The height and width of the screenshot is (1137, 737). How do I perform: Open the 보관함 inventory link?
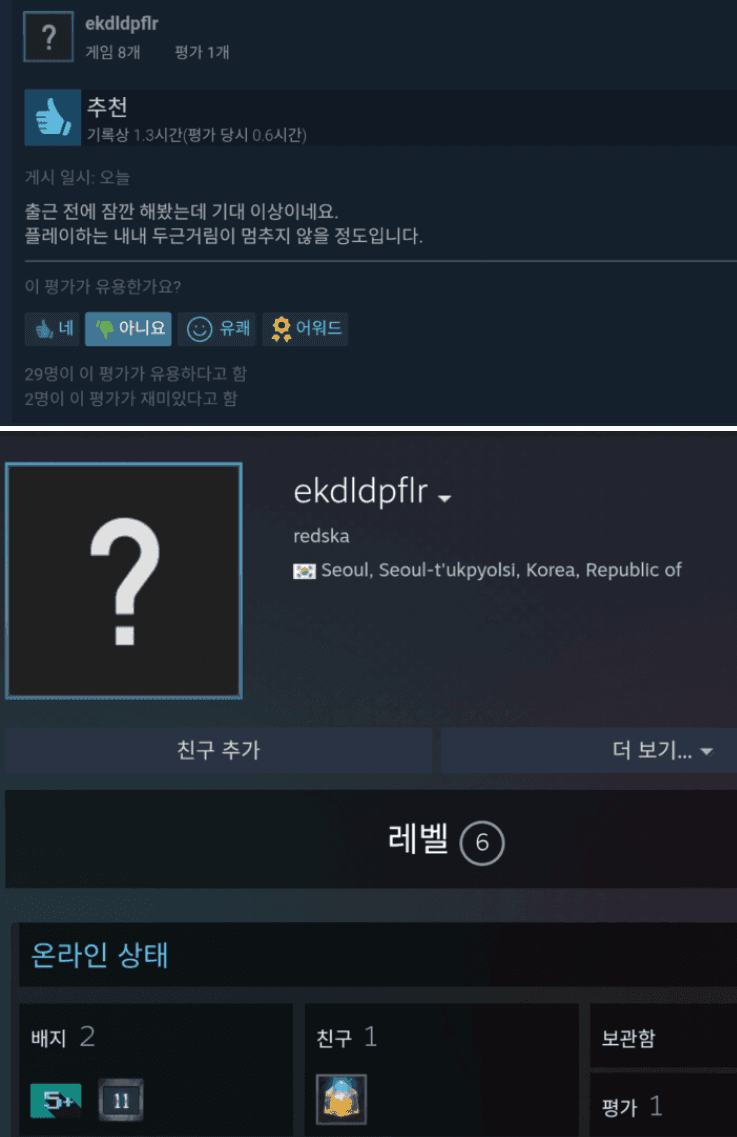[x=628, y=1038]
